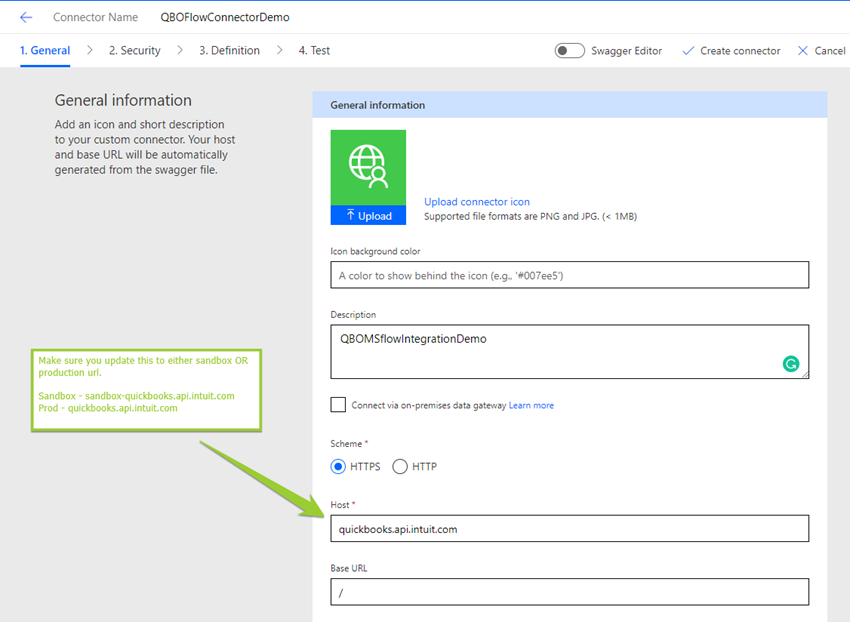Click the X icon beside Cancel
Image resolution: width=850 pixels, height=622 pixels.
(802, 51)
